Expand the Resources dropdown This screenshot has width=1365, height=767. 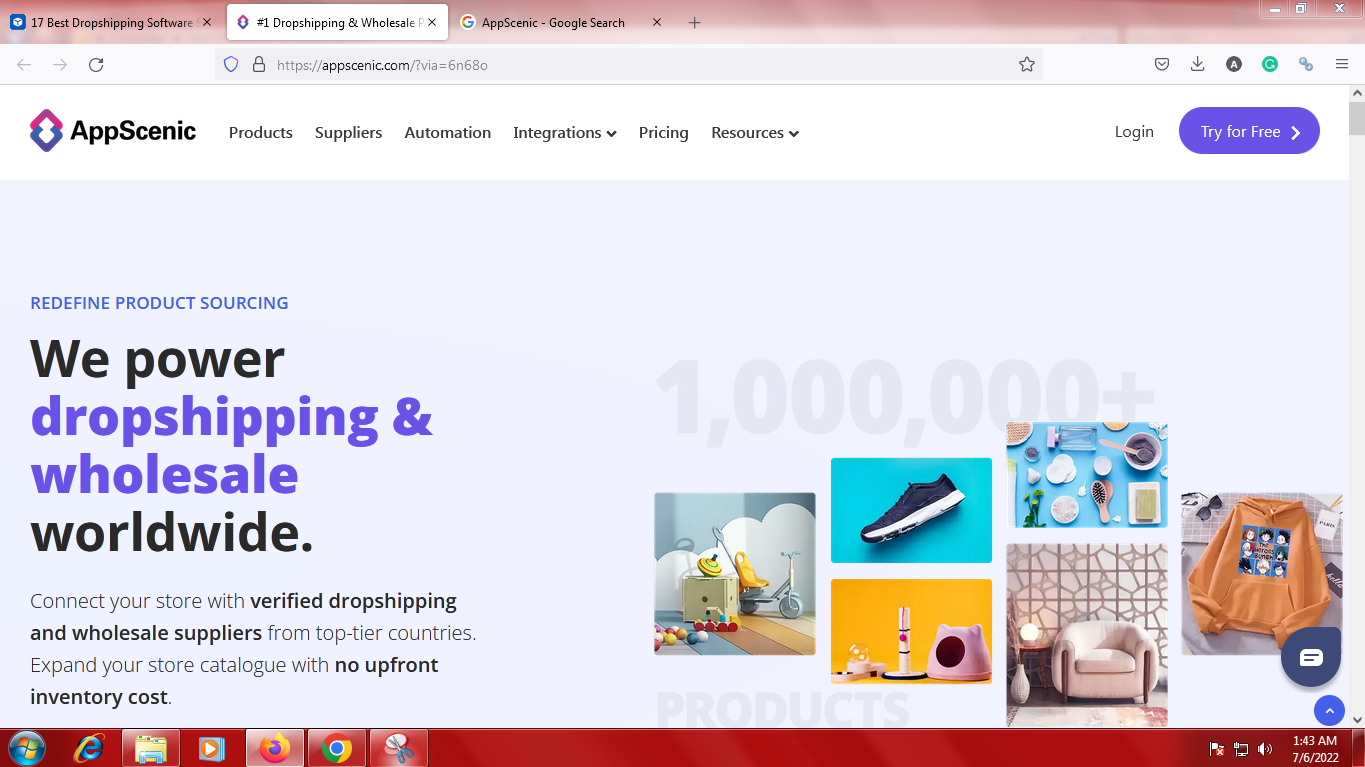coord(755,132)
